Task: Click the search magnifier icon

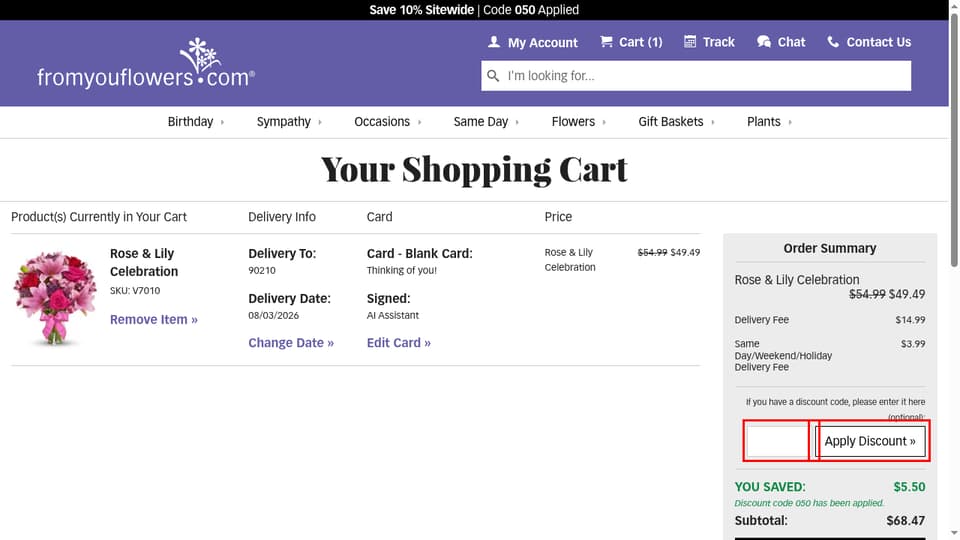Action: click(493, 76)
